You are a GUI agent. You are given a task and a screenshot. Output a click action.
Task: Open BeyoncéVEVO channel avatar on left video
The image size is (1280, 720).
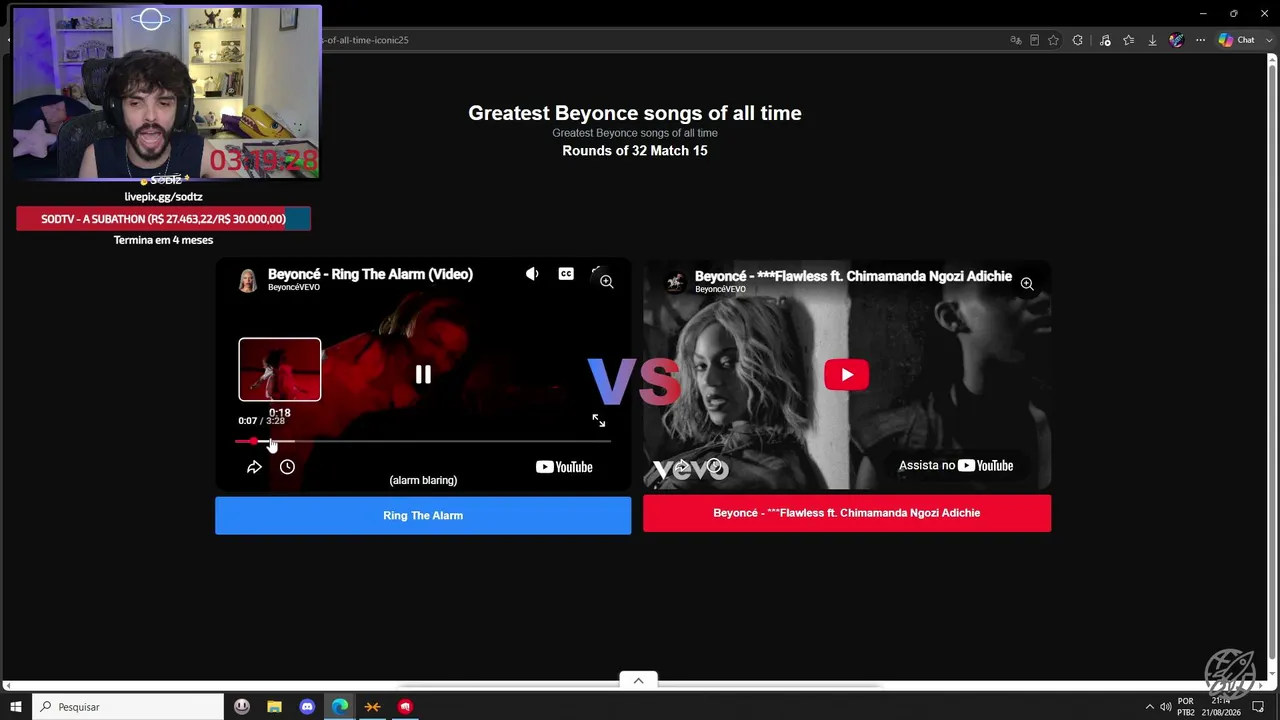(x=247, y=280)
